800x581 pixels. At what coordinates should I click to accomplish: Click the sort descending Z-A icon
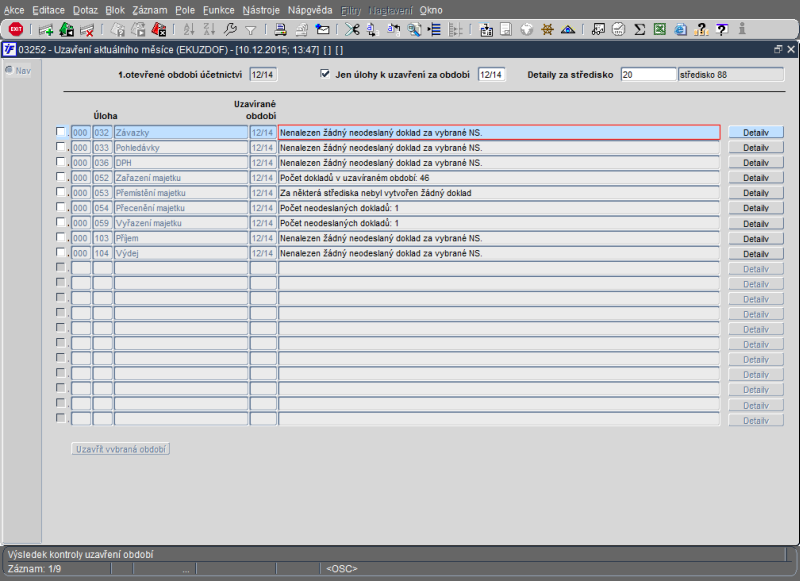click(x=209, y=30)
